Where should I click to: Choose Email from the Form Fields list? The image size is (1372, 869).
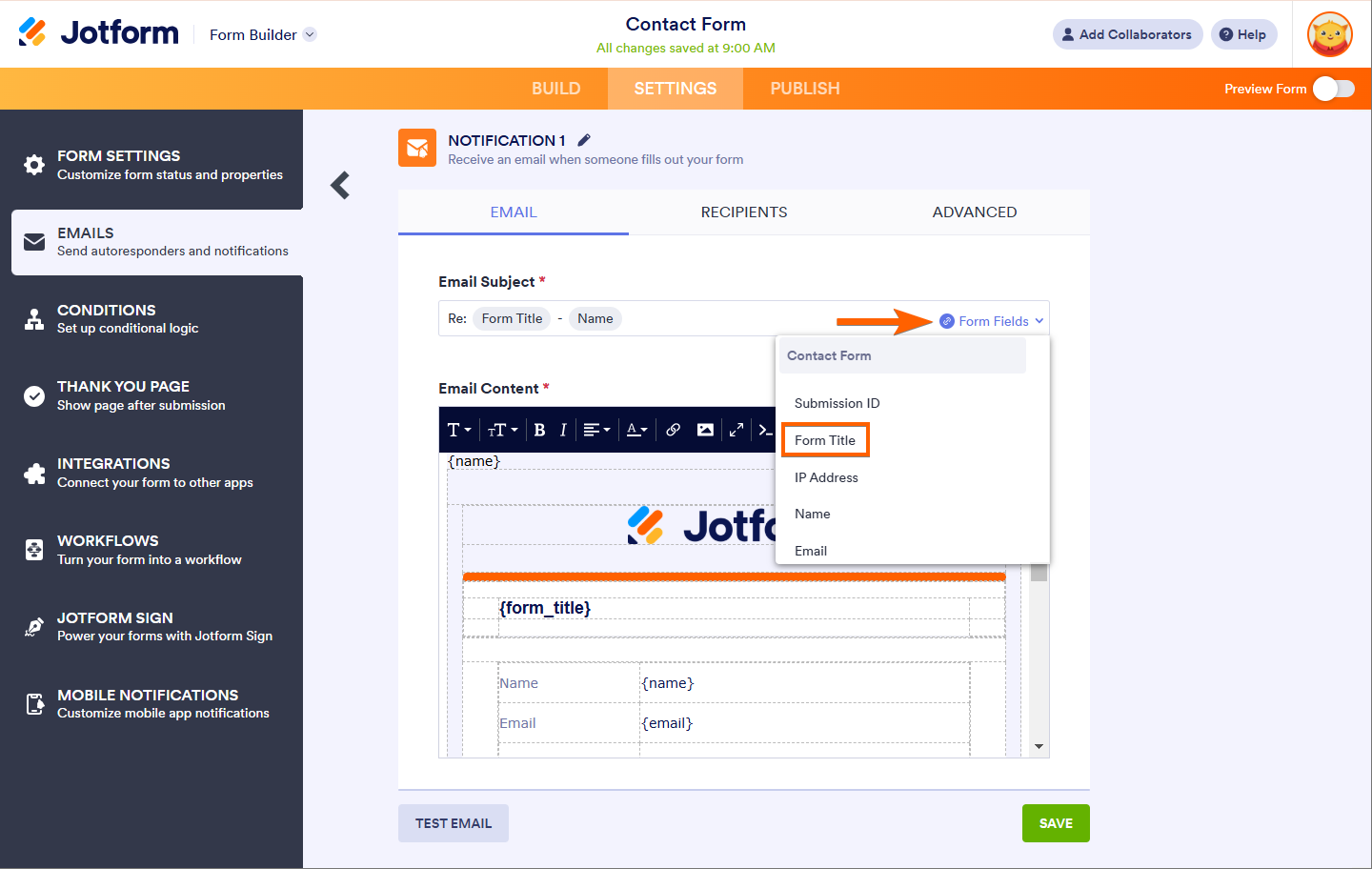811,551
